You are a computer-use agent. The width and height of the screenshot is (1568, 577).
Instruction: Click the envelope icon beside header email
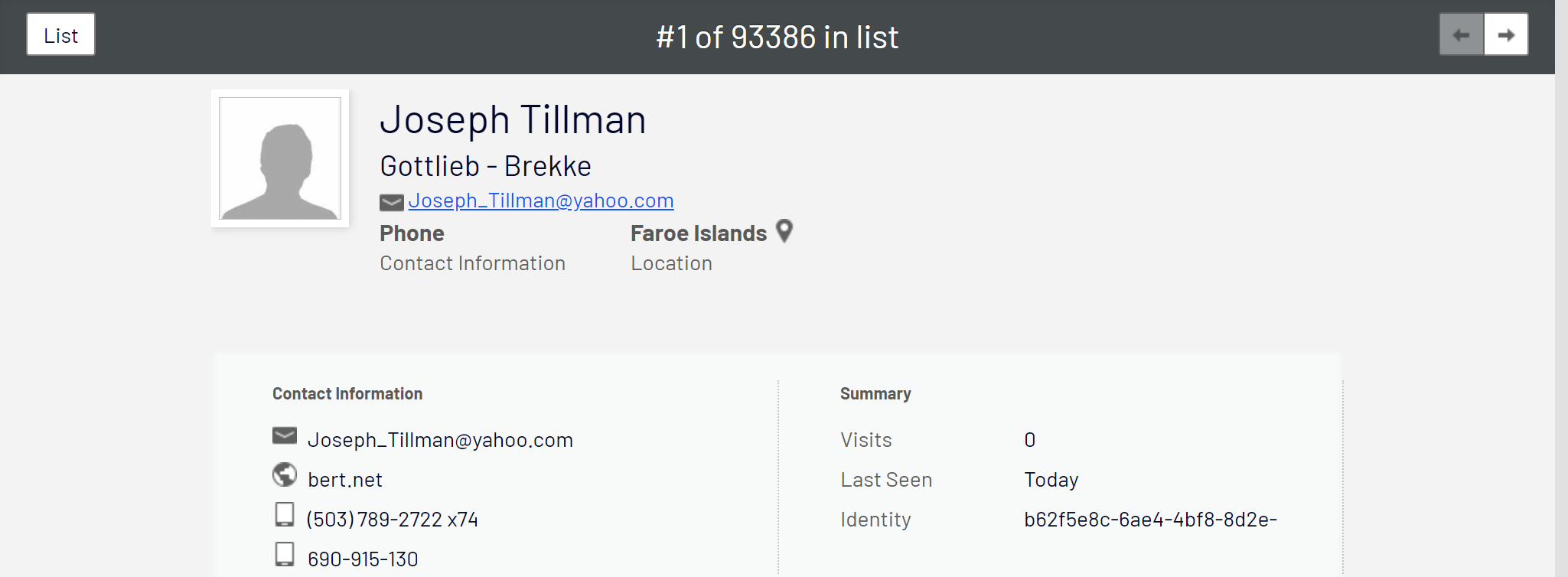click(392, 202)
